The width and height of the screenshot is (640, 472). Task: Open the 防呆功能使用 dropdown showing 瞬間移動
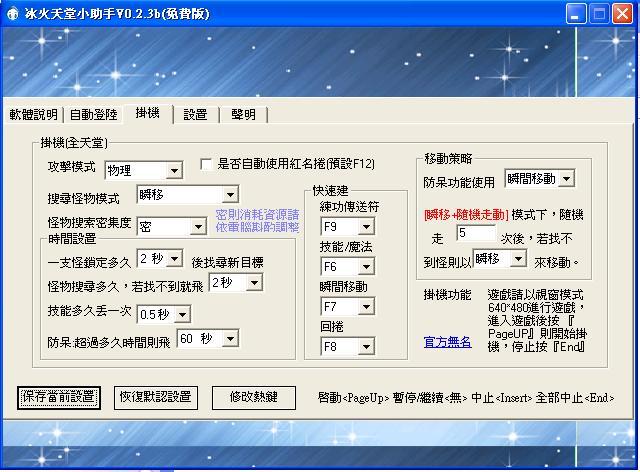point(540,178)
